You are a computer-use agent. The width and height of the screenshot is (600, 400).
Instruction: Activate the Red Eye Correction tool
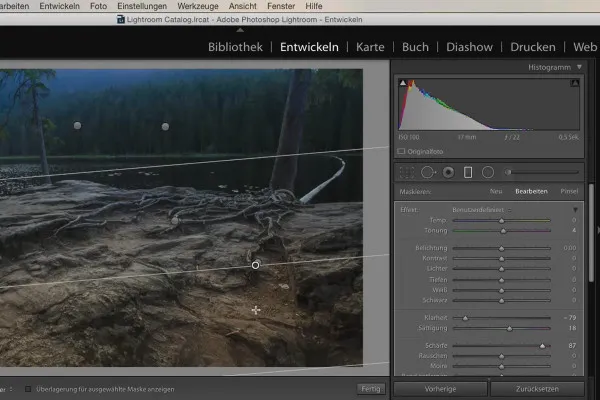(x=448, y=173)
